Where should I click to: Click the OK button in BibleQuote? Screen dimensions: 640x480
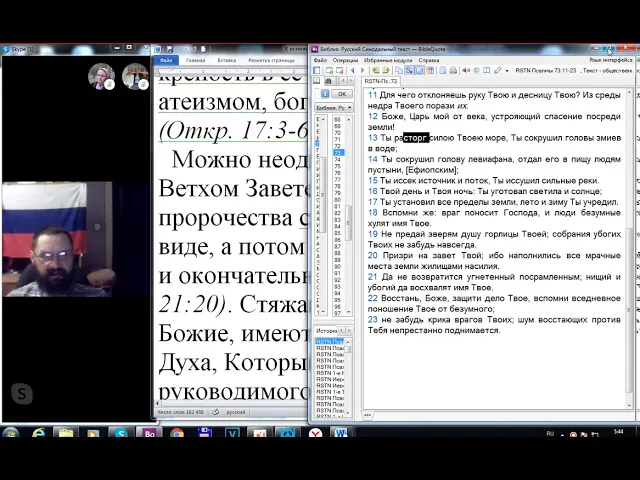click(x=342, y=94)
